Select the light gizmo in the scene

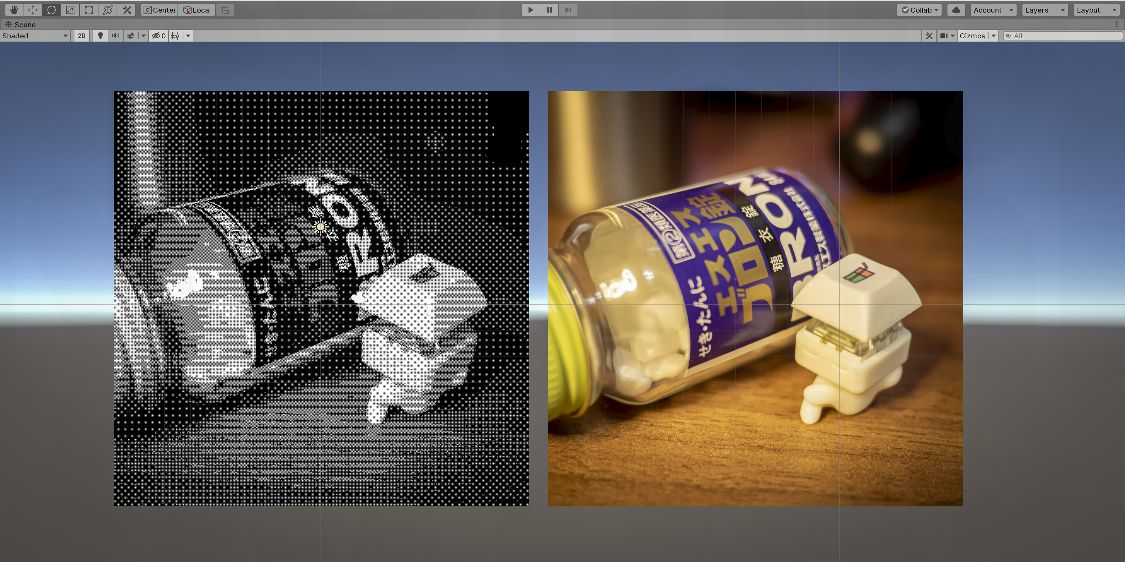[321, 227]
